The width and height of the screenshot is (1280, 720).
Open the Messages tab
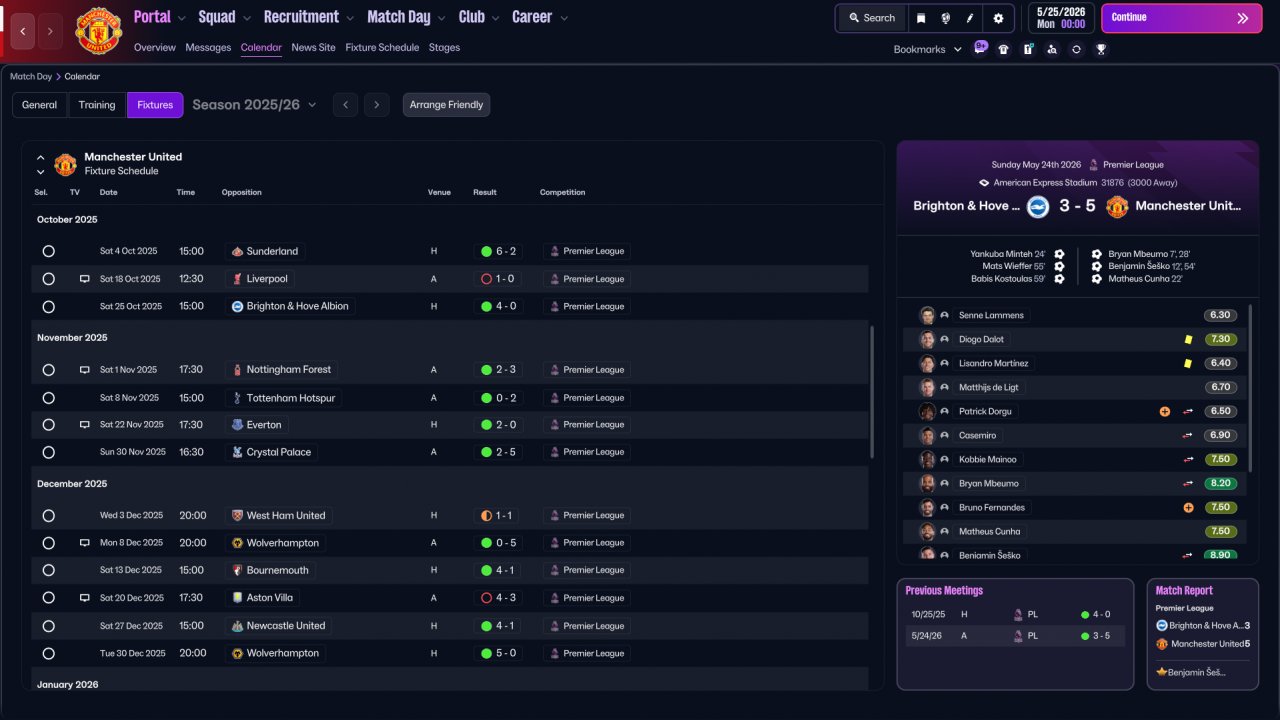point(208,48)
